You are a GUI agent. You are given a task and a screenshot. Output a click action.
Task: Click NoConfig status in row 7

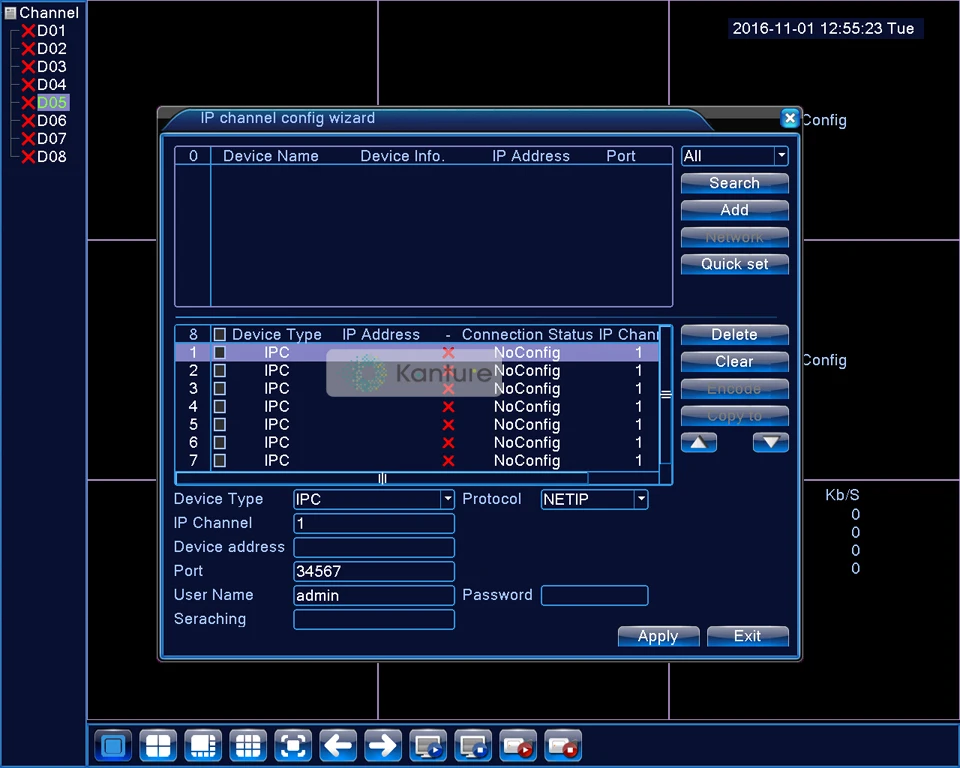tap(527, 460)
